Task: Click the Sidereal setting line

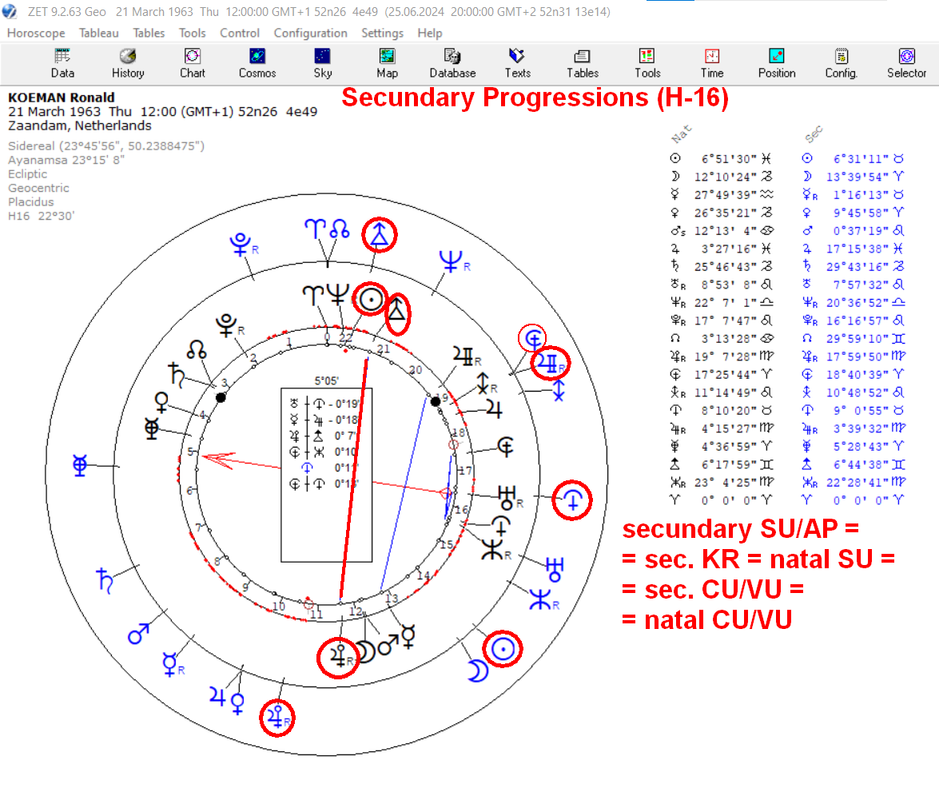Action: [106, 146]
